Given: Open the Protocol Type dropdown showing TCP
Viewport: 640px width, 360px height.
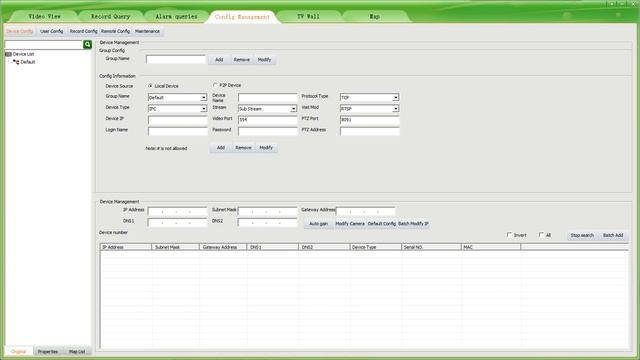Looking at the screenshot, I should (x=369, y=98).
